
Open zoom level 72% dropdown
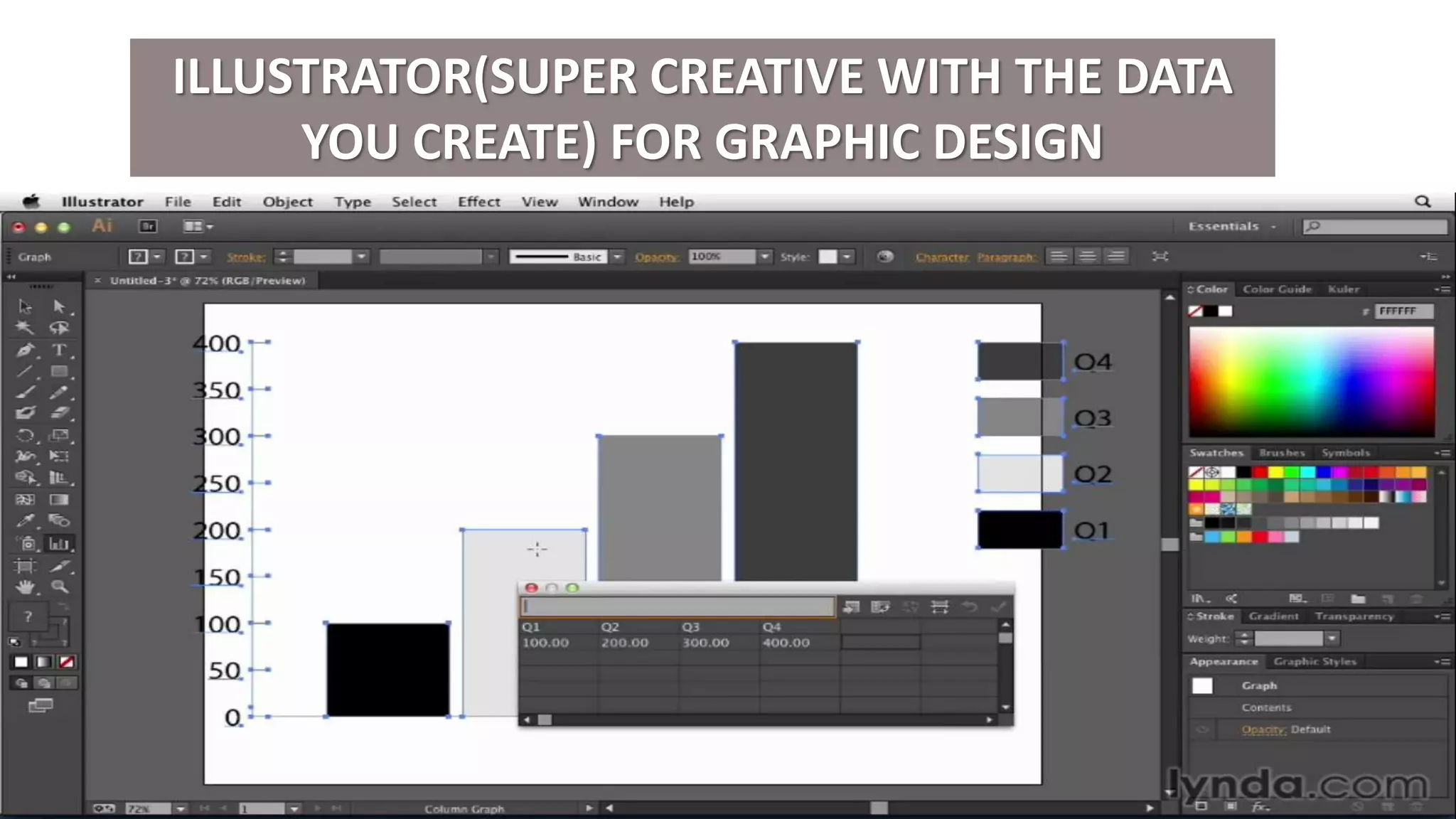pyautogui.click(x=181, y=808)
